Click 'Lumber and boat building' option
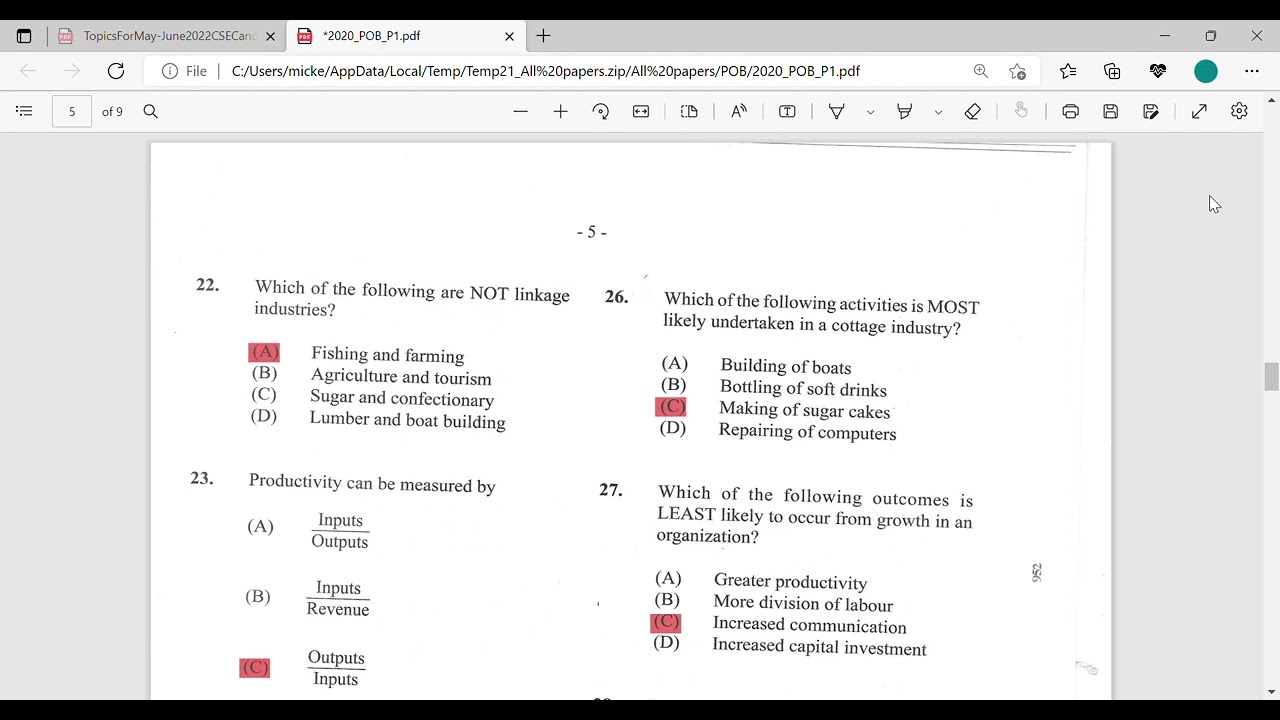 pyautogui.click(x=407, y=420)
